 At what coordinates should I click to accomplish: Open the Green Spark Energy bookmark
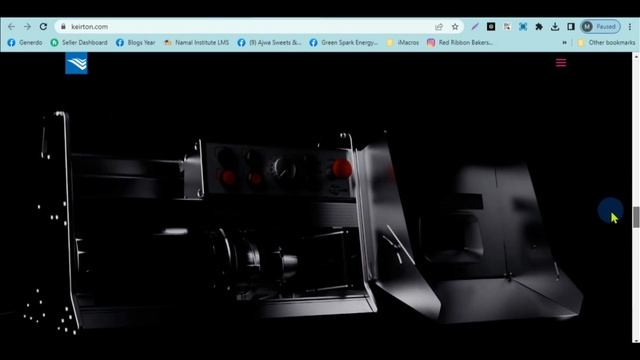click(x=344, y=42)
